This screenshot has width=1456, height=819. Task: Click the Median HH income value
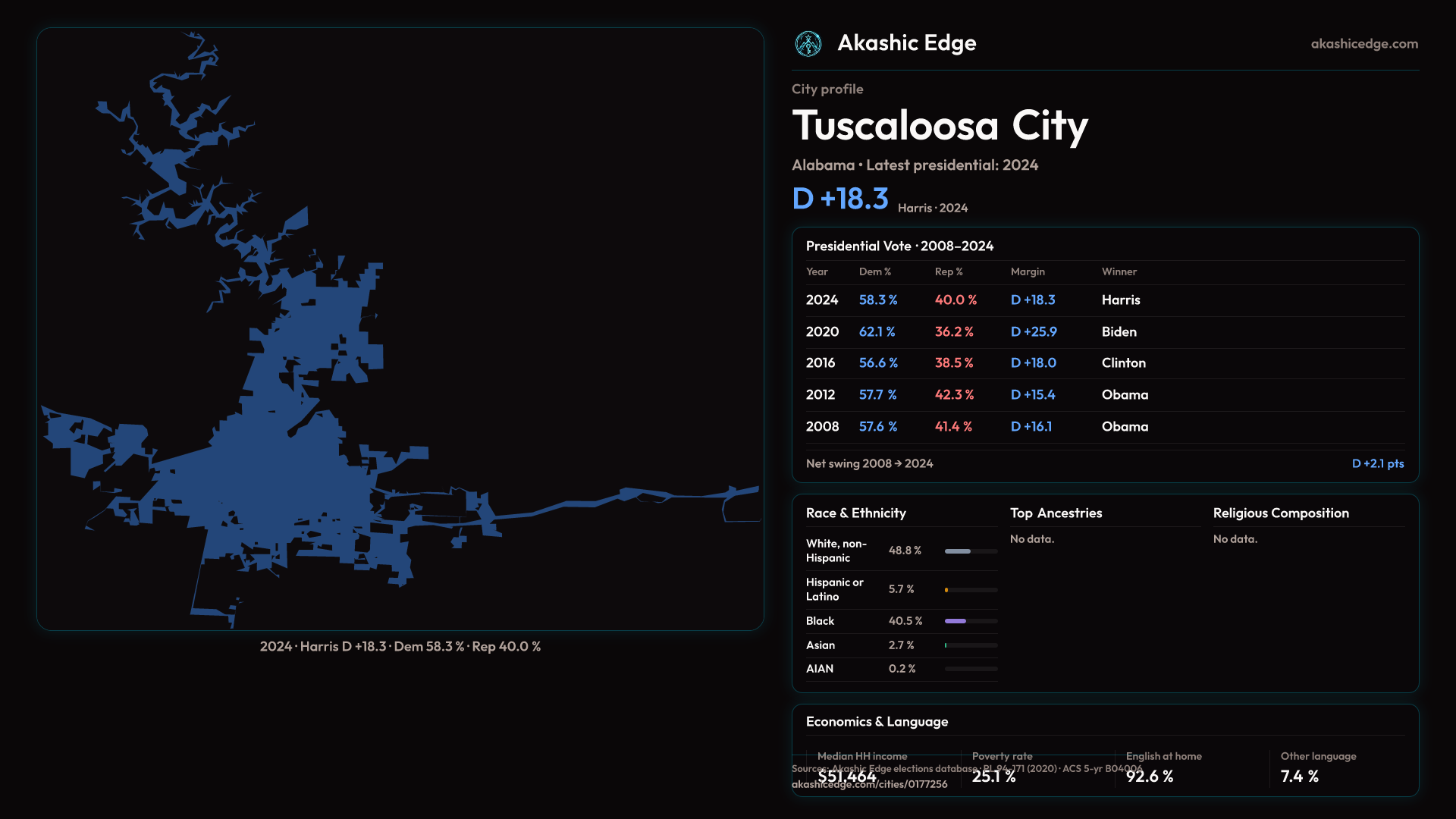tap(847, 777)
